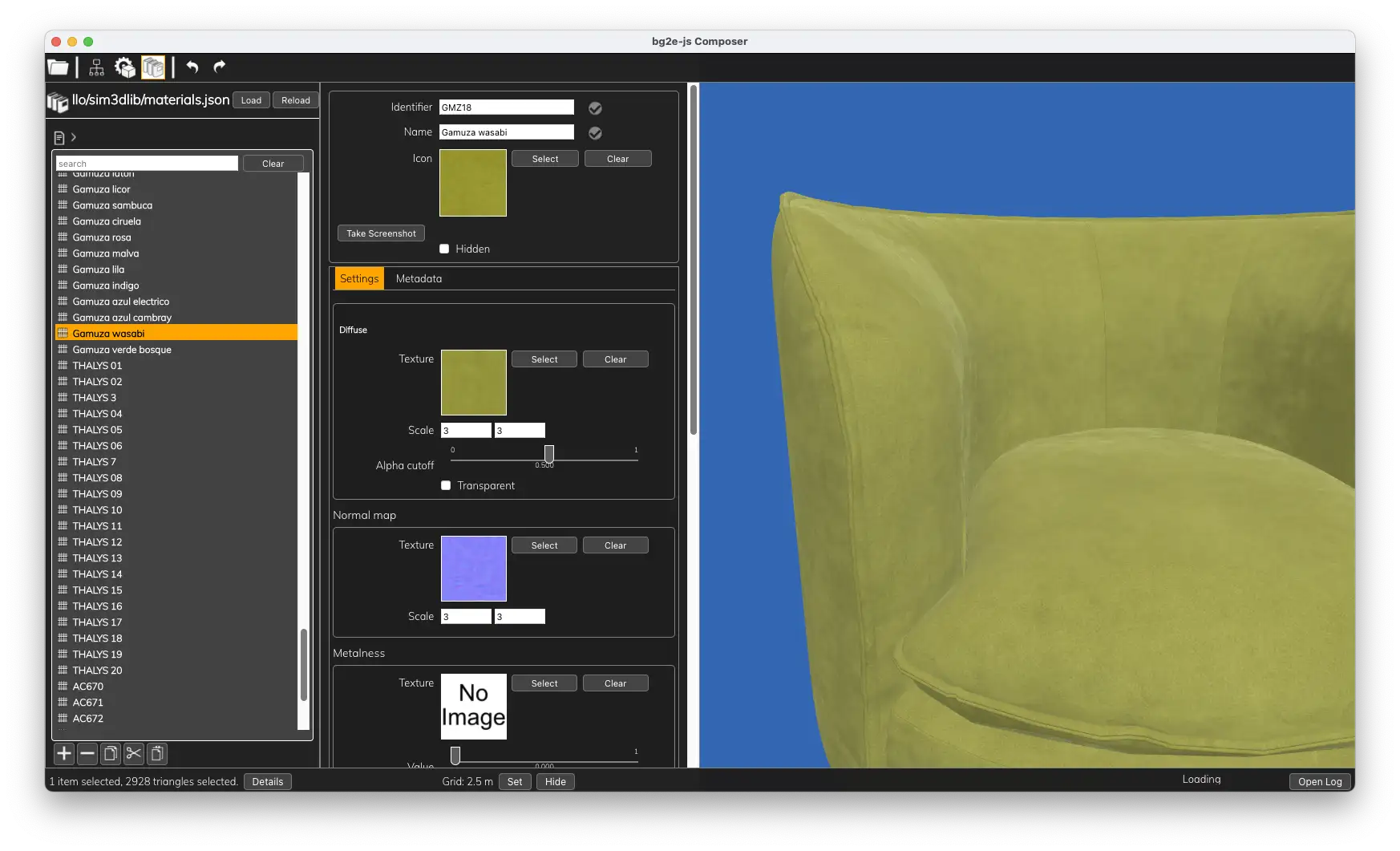Screen dimensions: 1400x851
Task: Click the Load library button
Action: 251,100
